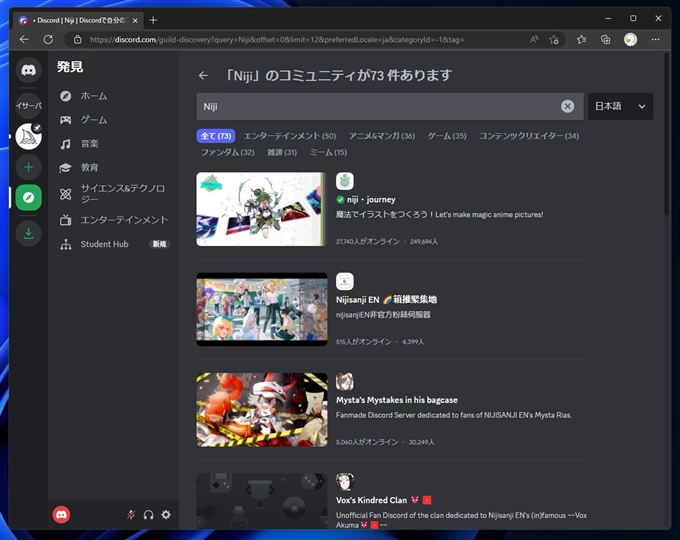This screenshot has width=680, height=540.
Task: Click the game controller sidebar icon
Action: [65, 120]
